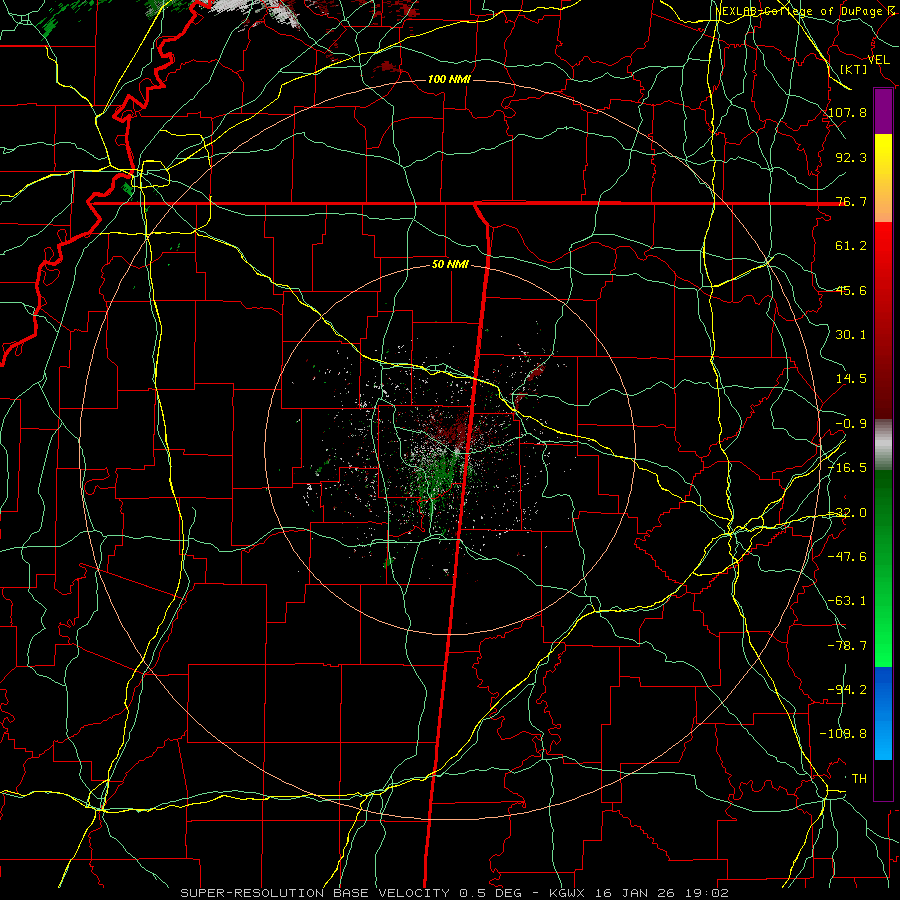Click the 30.1 legend value
This screenshot has height=900, width=900.
851,335
